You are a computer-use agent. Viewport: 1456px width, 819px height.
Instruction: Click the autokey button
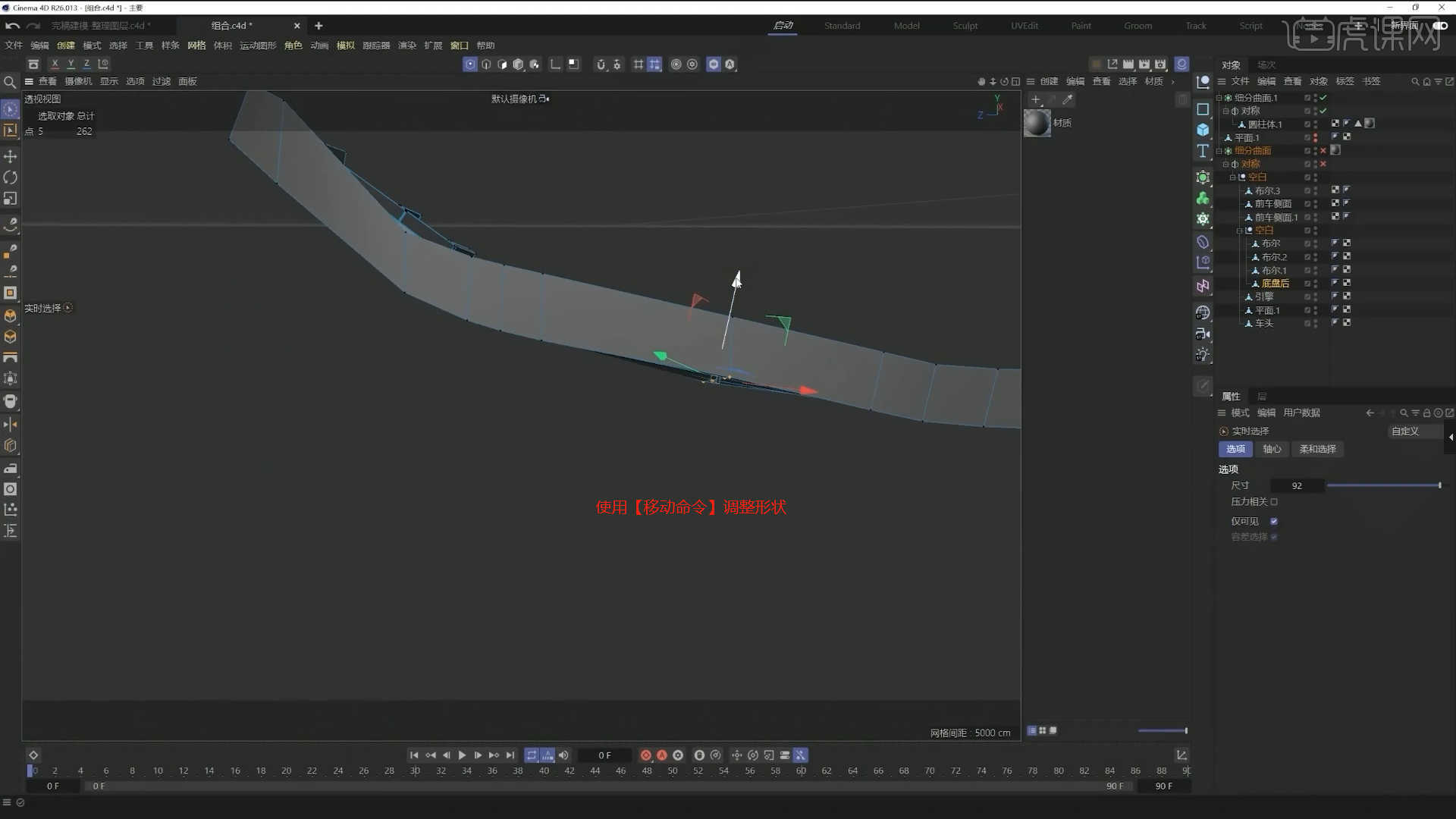[661, 755]
